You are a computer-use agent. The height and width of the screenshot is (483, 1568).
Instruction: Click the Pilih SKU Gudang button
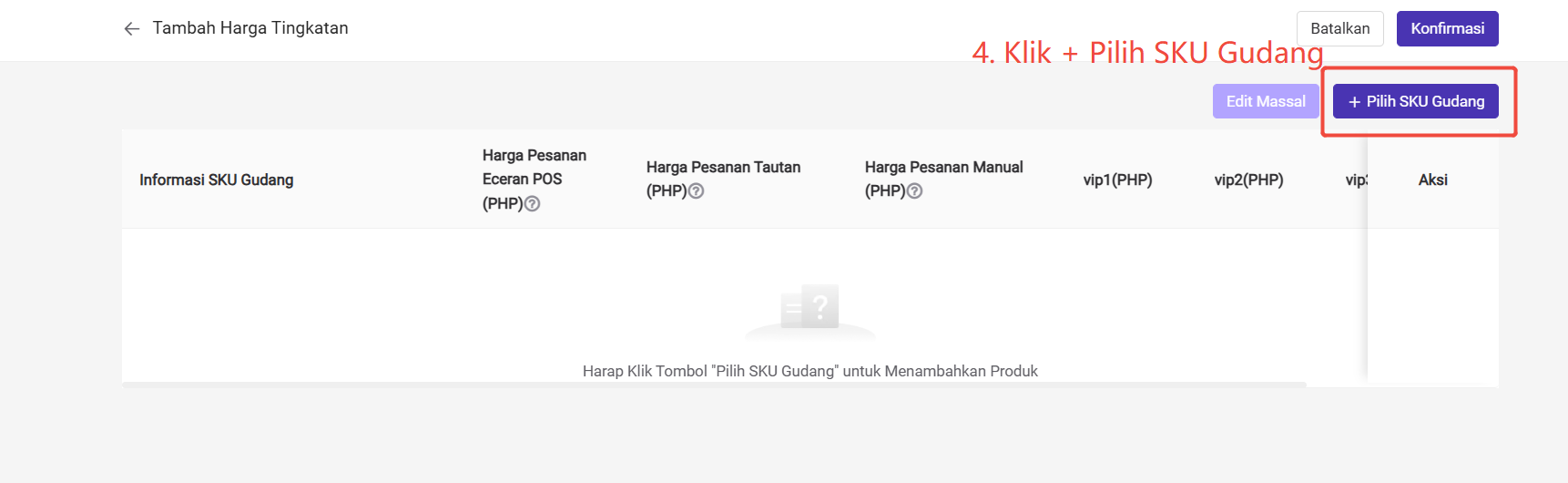coord(1415,101)
